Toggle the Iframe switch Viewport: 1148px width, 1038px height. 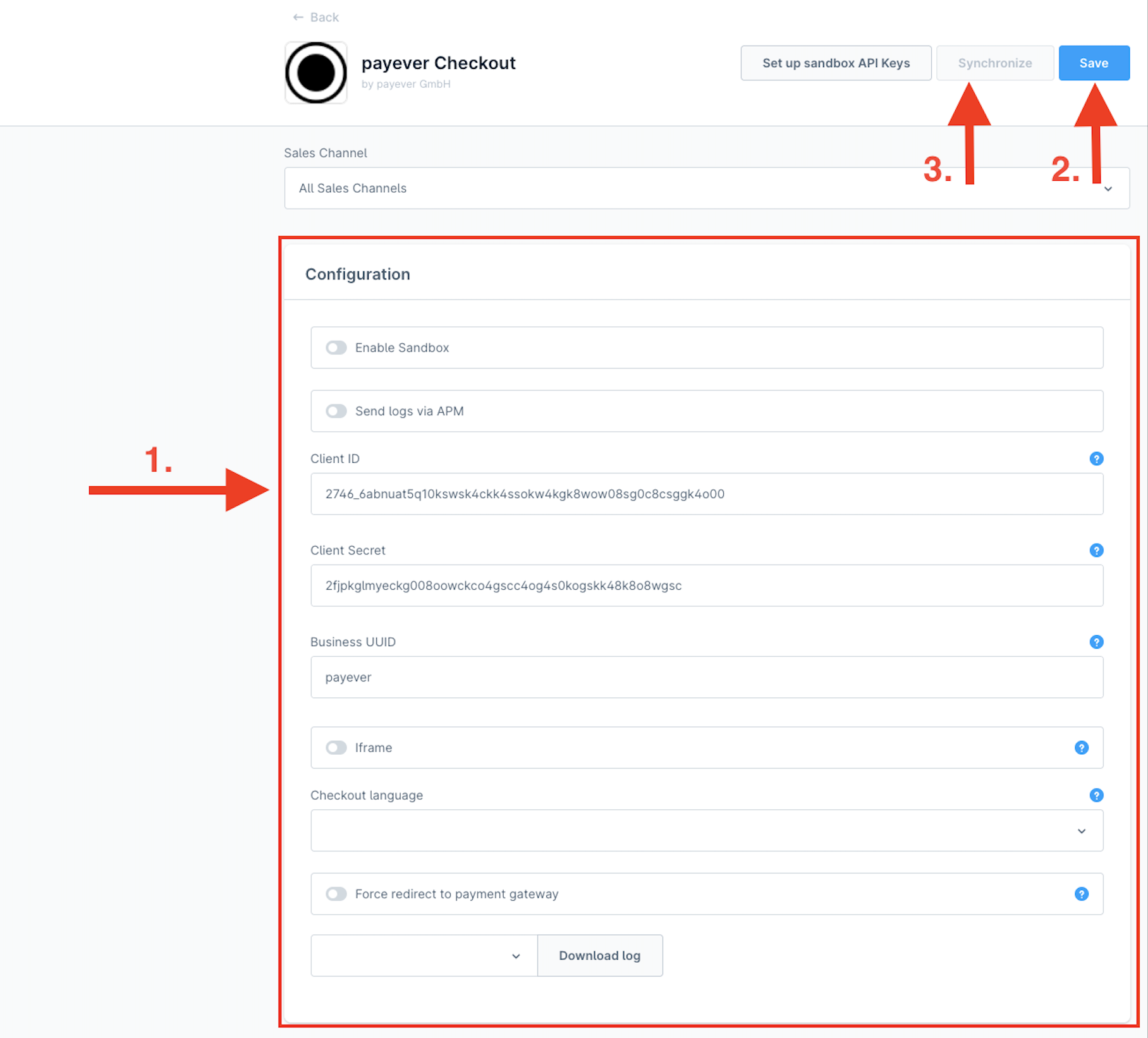[336, 748]
